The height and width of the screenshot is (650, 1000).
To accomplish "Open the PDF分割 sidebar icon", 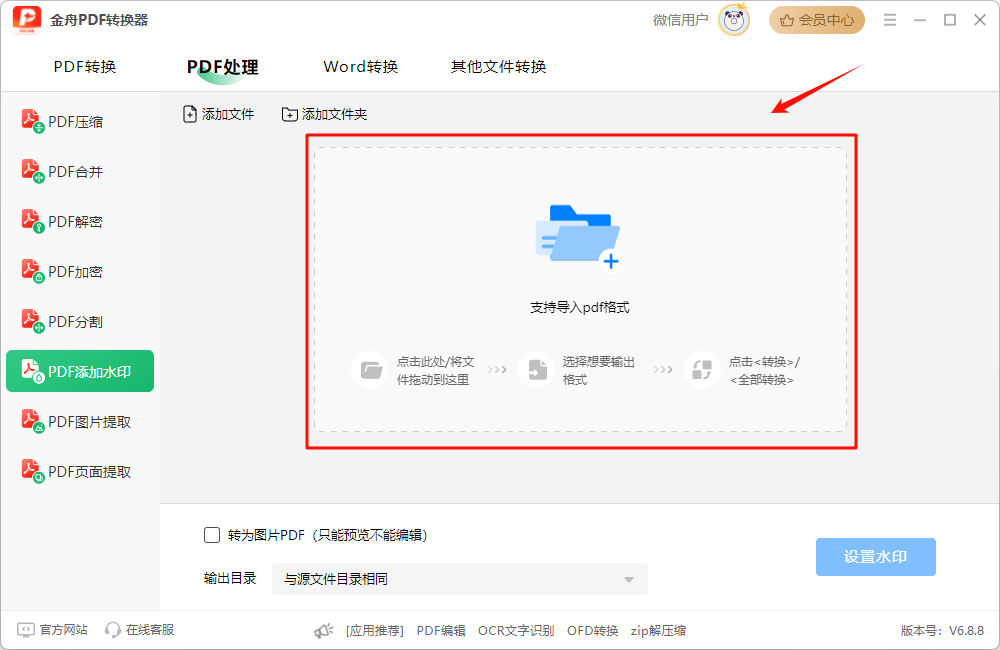I will tap(33, 321).
